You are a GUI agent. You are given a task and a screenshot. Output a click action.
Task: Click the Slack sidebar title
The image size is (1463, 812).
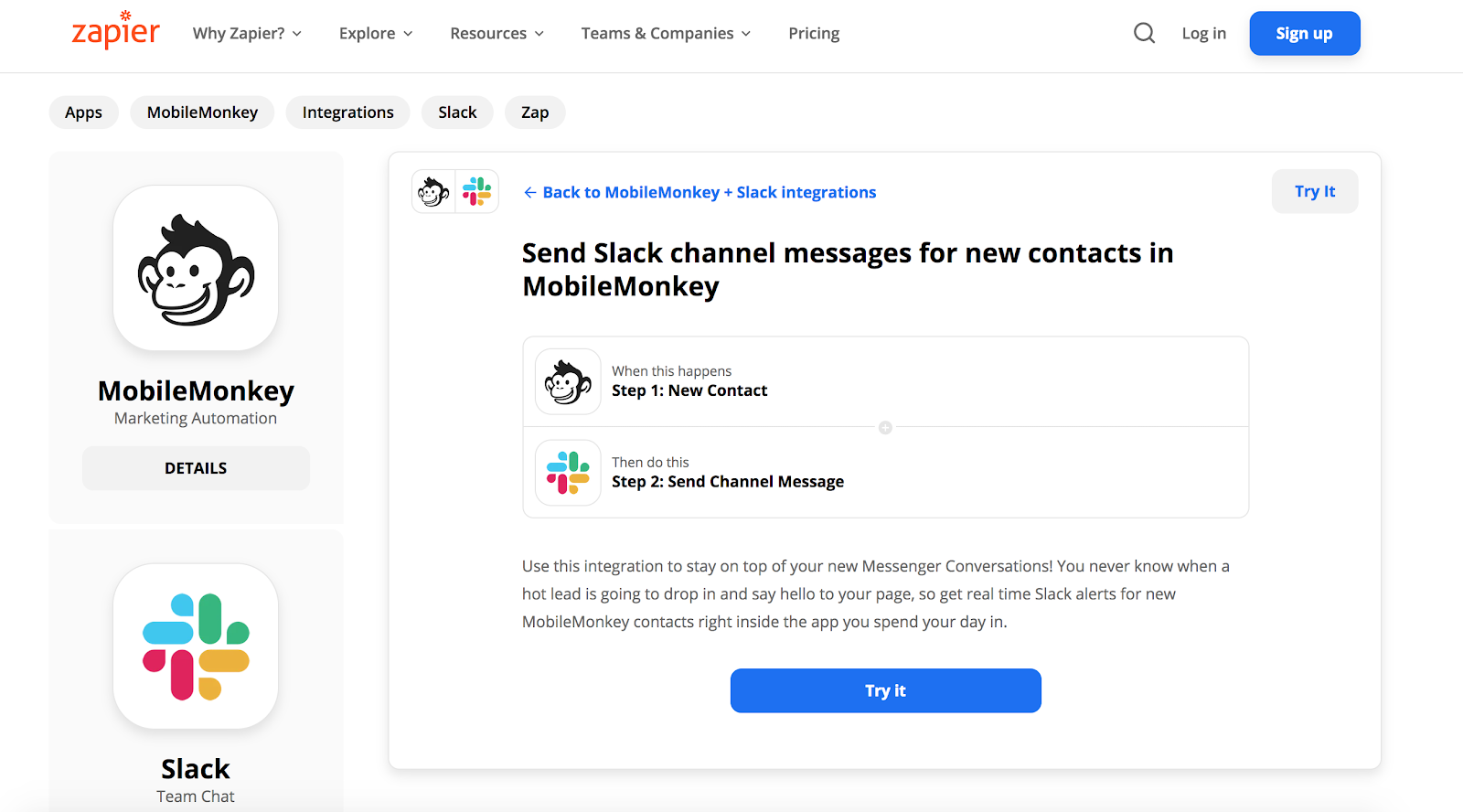[x=196, y=768]
